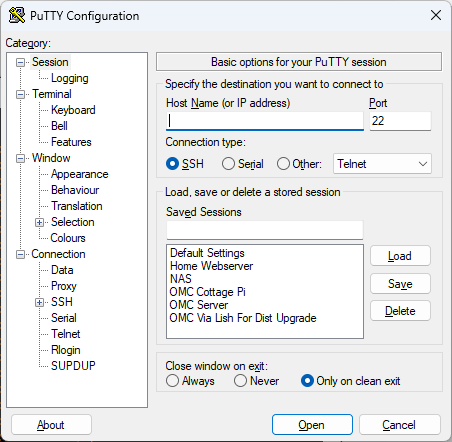Open the Logging category
Screen dimensions: 452x442
(70, 78)
